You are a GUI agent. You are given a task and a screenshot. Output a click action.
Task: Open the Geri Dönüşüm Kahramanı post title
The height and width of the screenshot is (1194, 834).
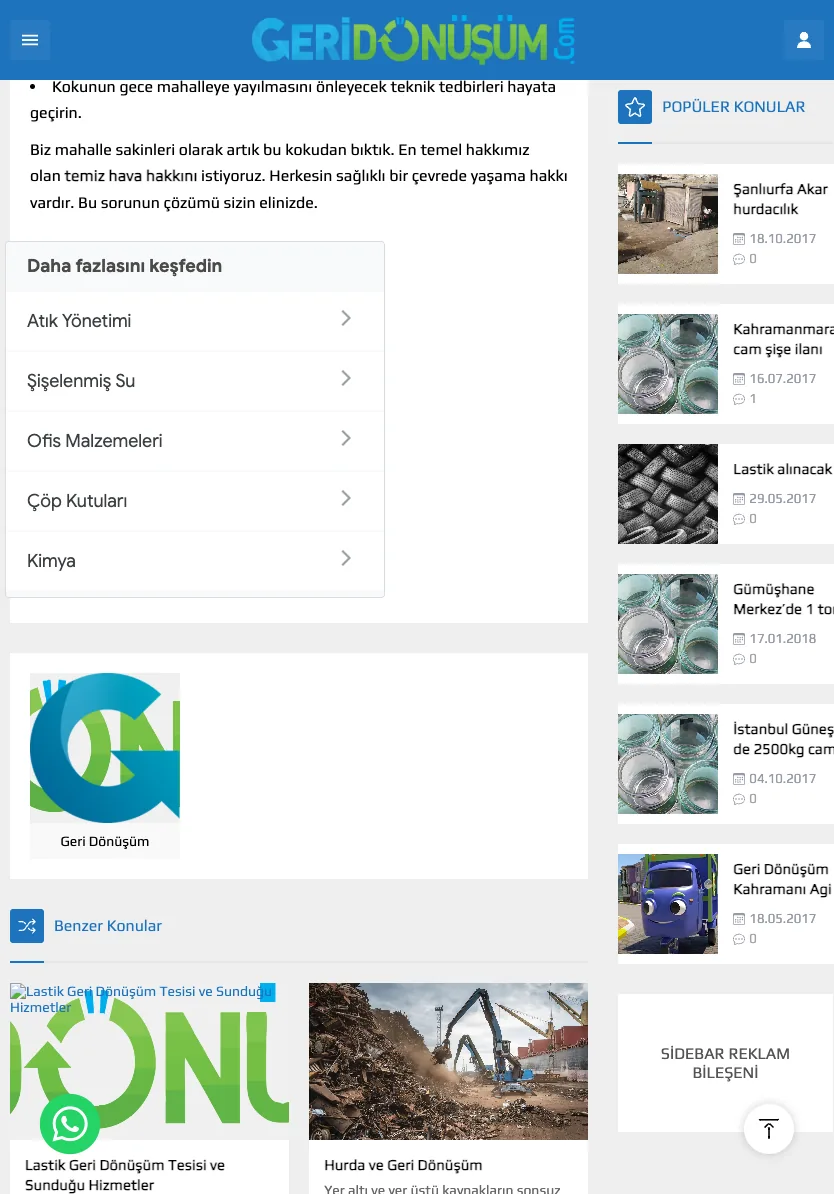(782, 880)
